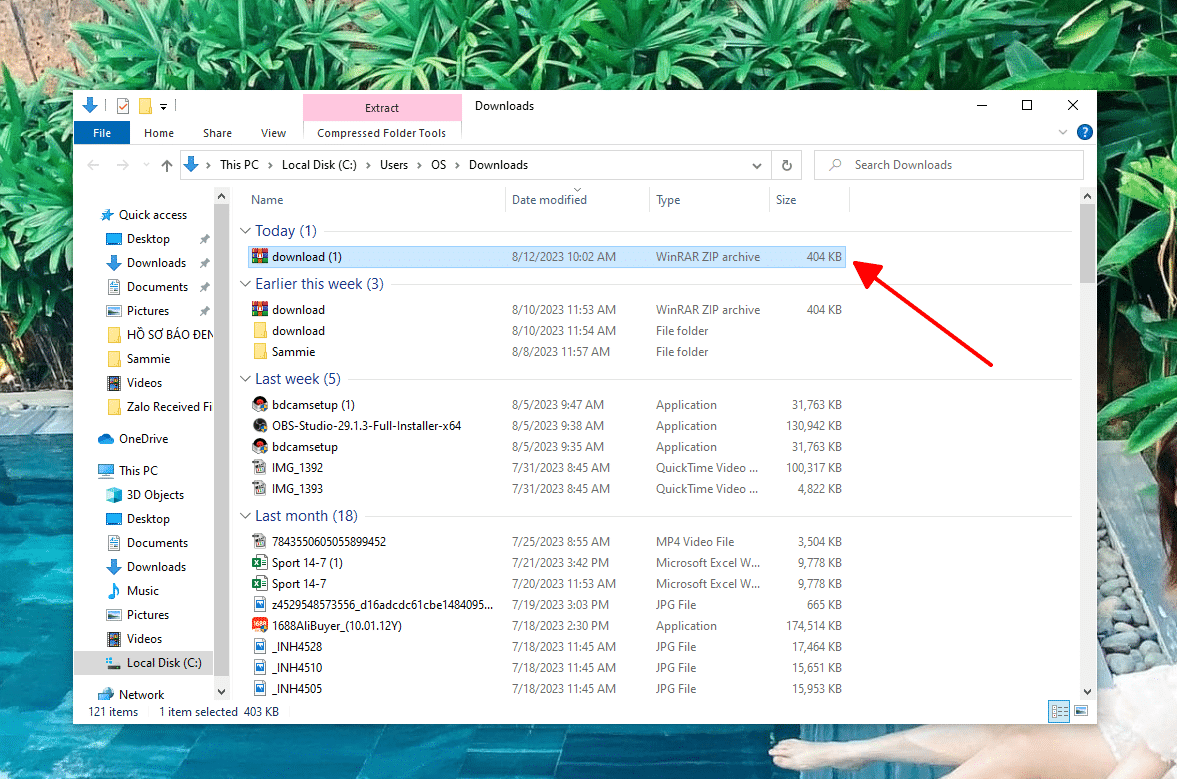Open OneDrive in the navigation pane
The width and height of the screenshot is (1177, 779).
(x=143, y=439)
